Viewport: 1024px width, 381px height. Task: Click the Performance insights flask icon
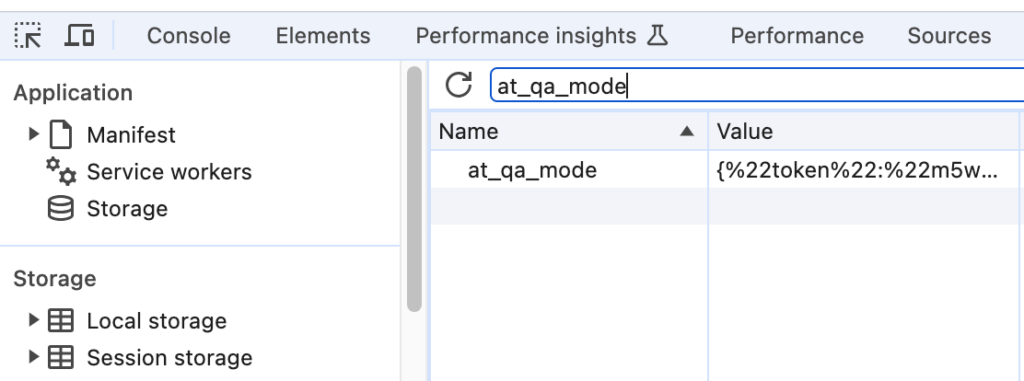(658, 35)
